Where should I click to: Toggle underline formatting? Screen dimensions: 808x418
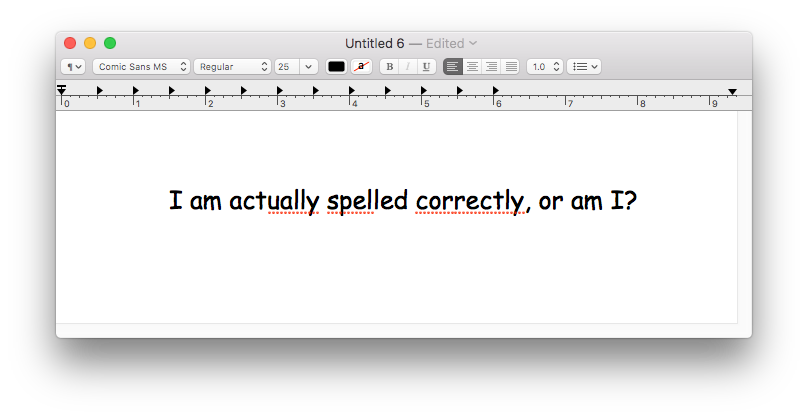(426, 66)
